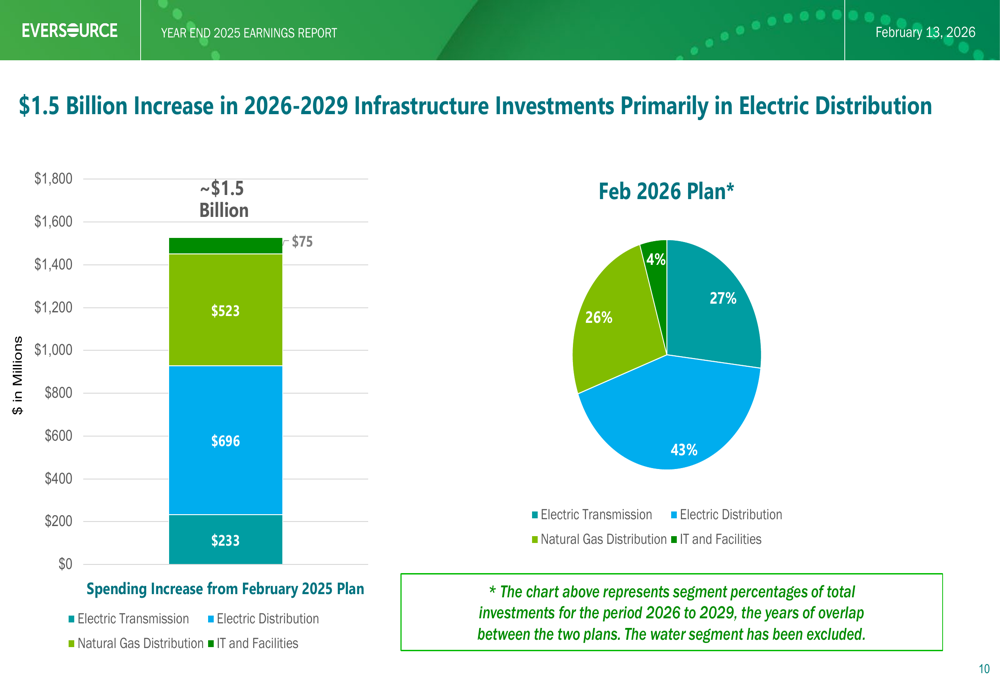The image size is (1000, 685).
Task: Click the $75 IT and Facilities data label
Action: 302,242
